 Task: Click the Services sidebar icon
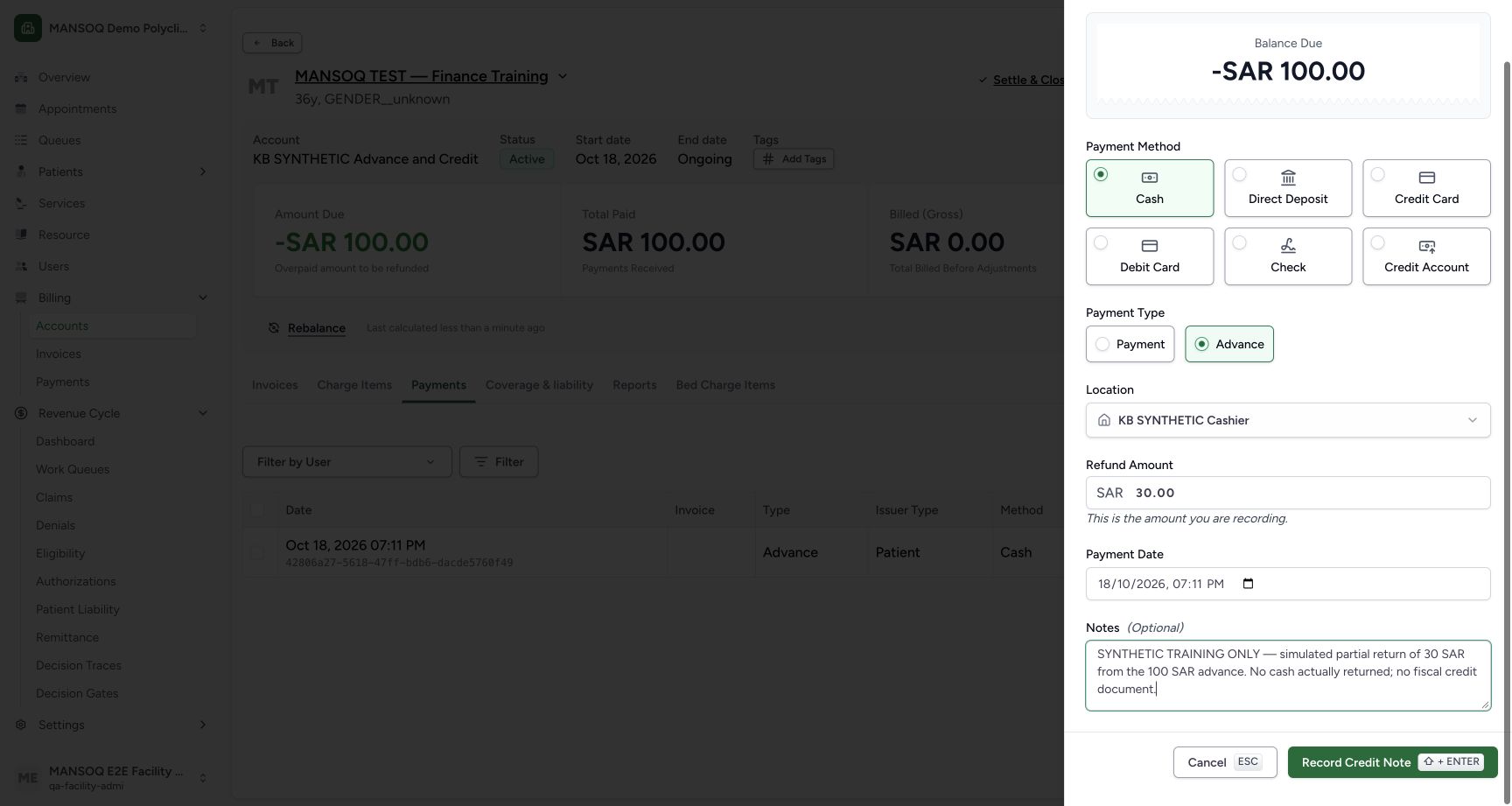tap(21, 203)
